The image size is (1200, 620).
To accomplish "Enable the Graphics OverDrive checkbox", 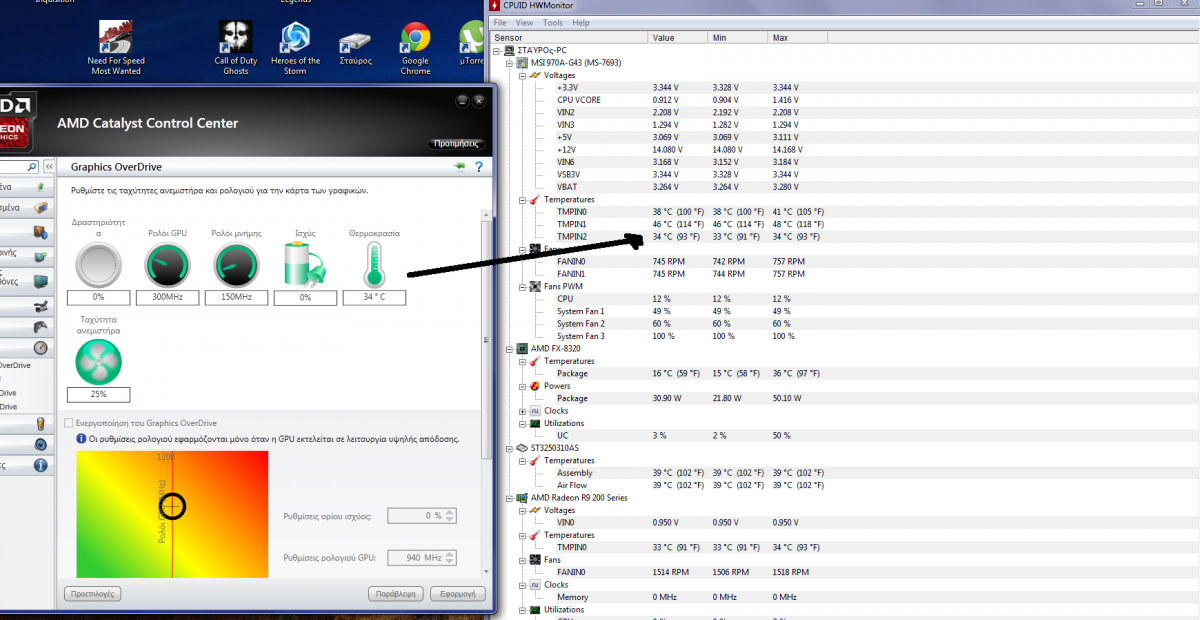I will (x=69, y=423).
